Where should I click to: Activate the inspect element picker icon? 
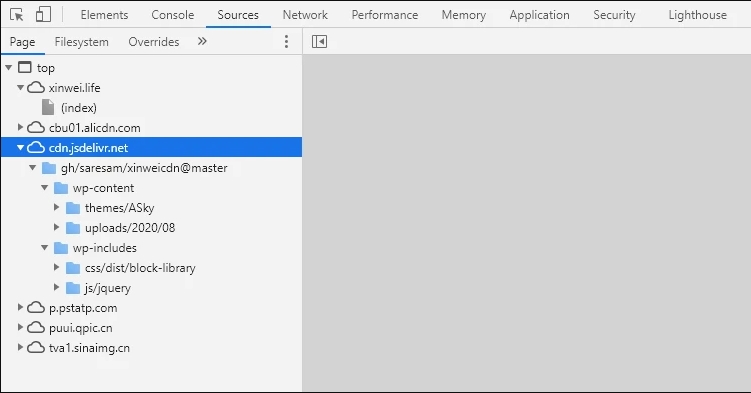tap(17, 15)
